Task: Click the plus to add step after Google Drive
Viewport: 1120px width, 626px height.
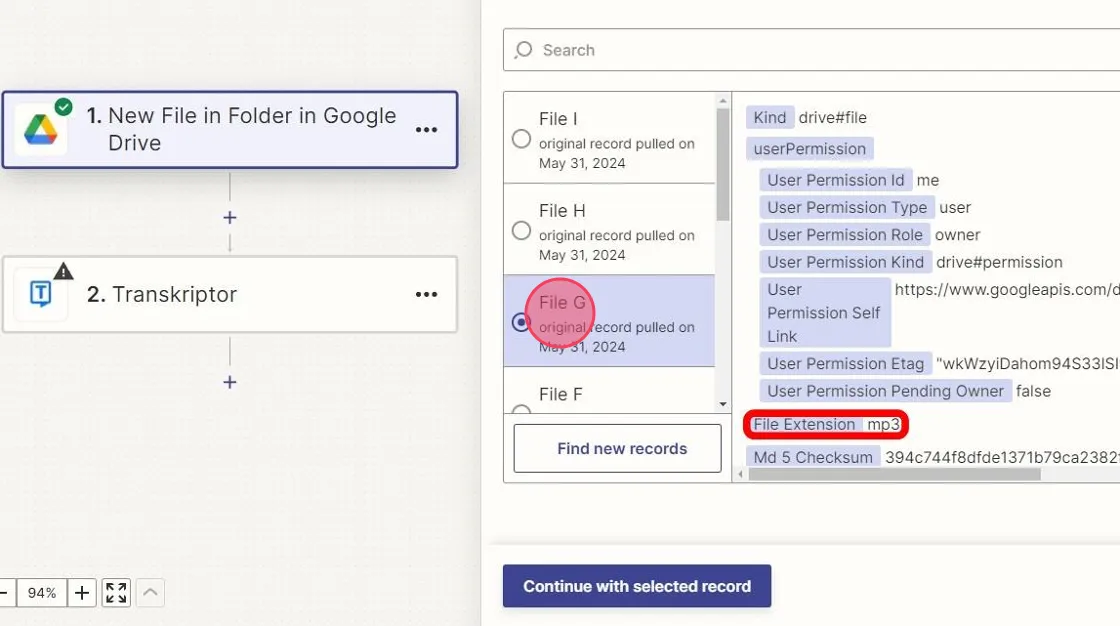Action: coord(229,217)
